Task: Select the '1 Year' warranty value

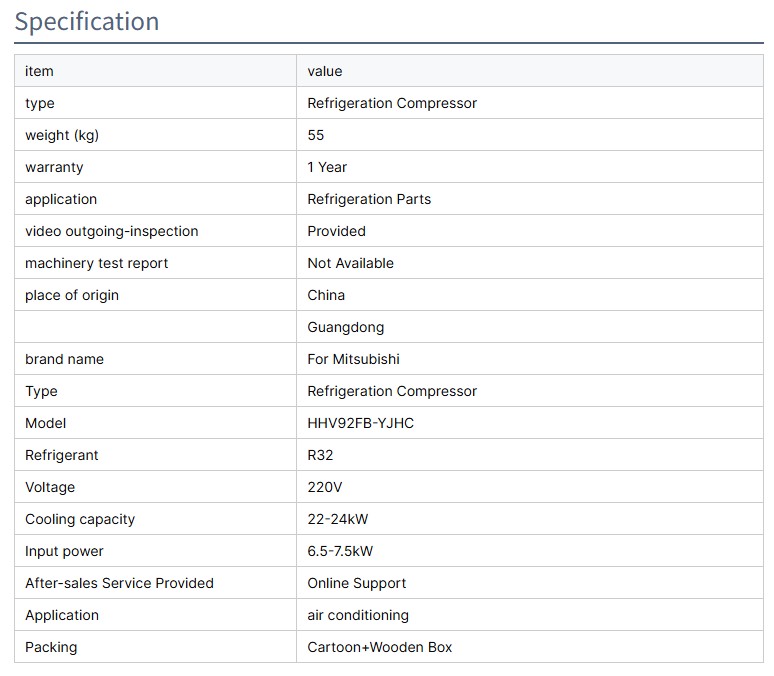Action: coord(328,167)
